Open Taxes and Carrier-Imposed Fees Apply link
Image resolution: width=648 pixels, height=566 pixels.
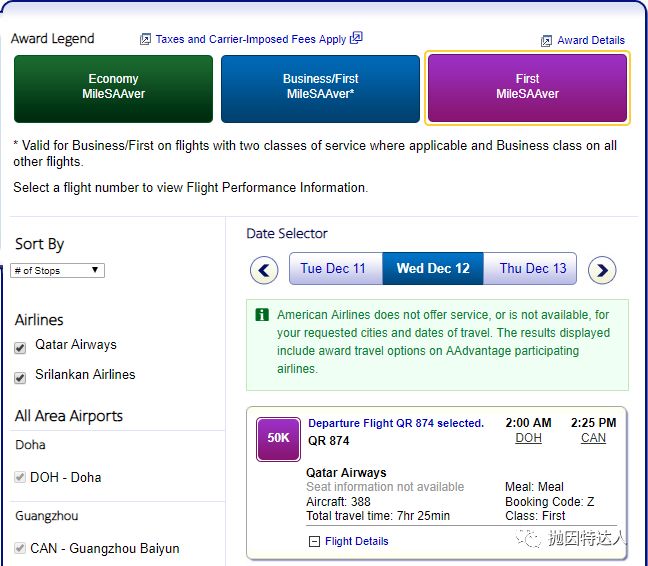coord(251,39)
